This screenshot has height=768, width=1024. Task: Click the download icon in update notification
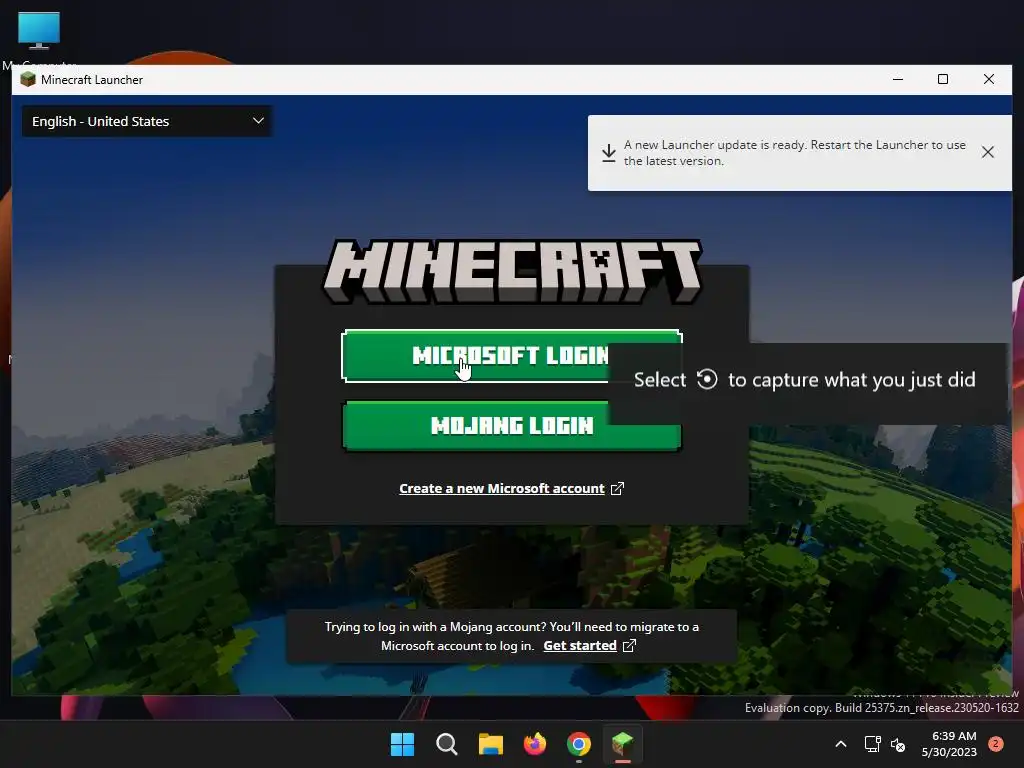coord(609,153)
